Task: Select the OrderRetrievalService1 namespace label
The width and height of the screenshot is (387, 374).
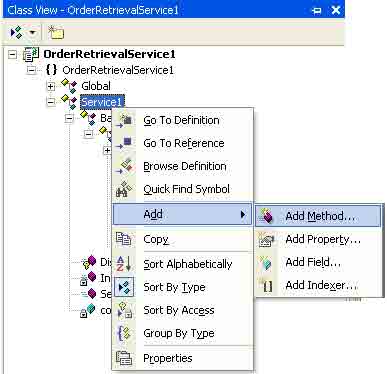Action: [118, 70]
